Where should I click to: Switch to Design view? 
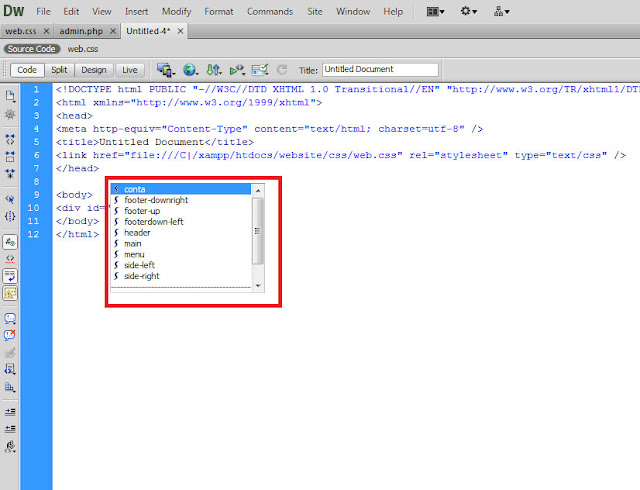93,70
